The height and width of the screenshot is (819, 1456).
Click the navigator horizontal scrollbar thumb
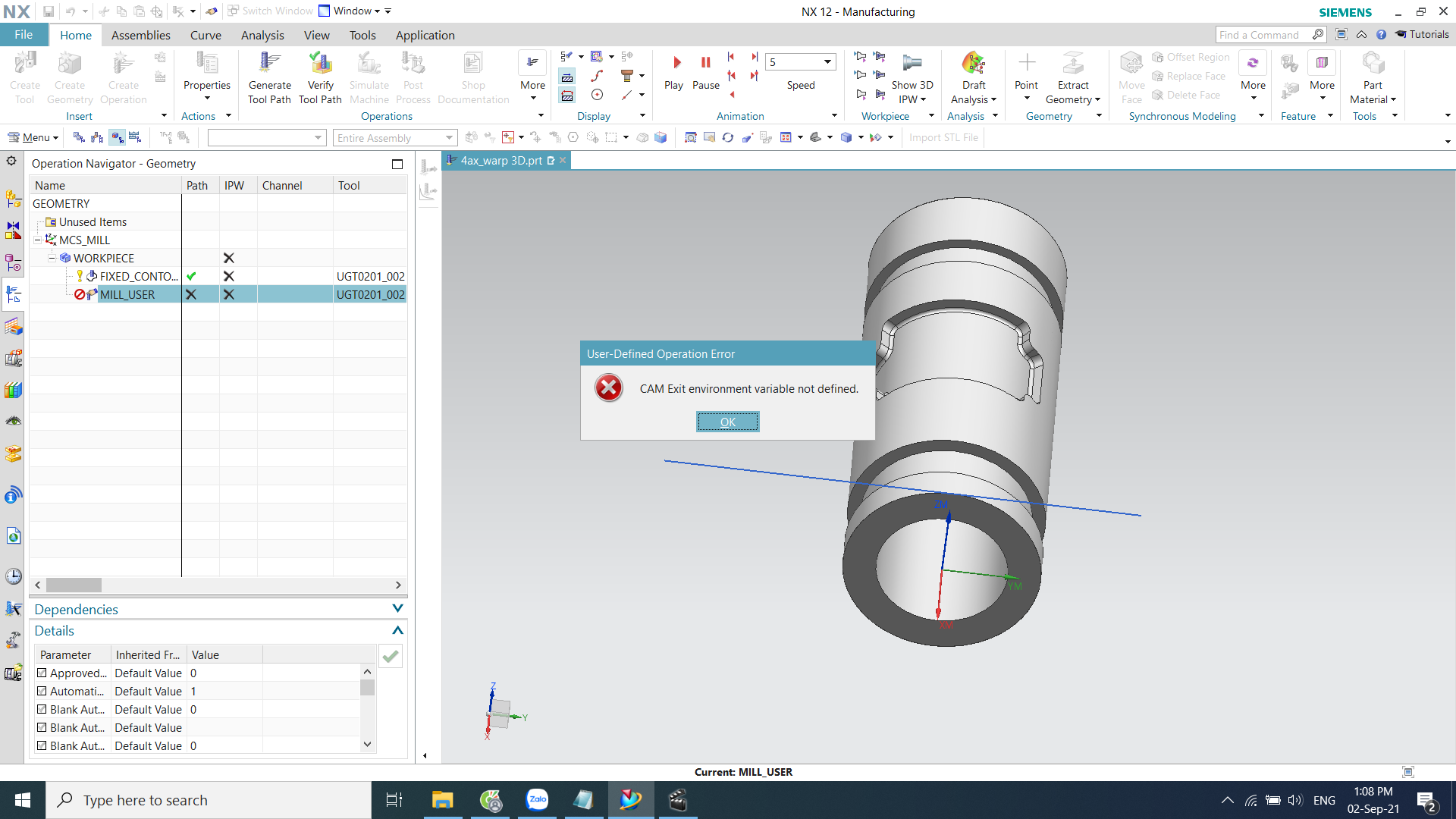click(74, 585)
